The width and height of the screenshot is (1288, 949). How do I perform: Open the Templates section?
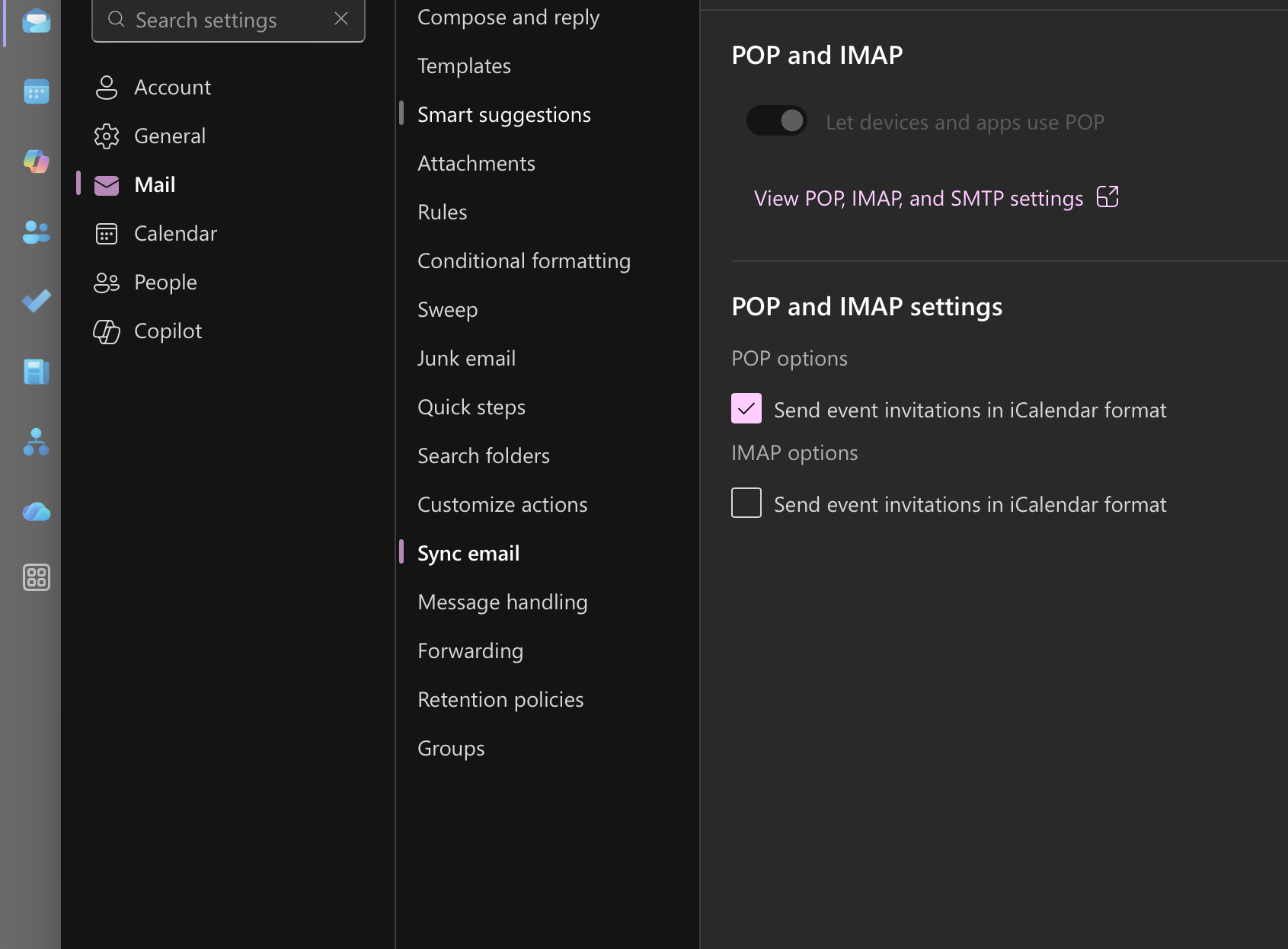click(x=464, y=66)
